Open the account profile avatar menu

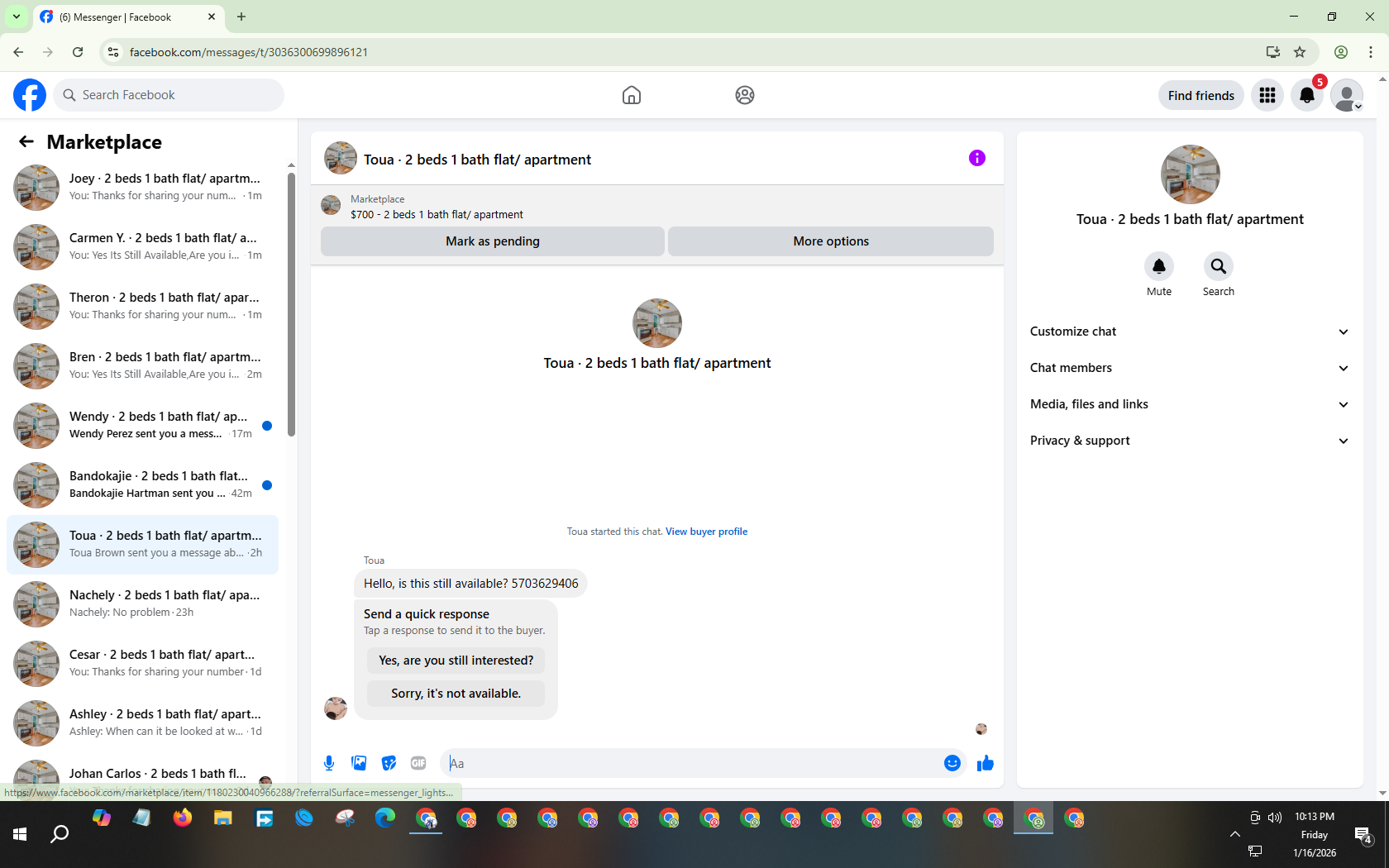point(1347,95)
